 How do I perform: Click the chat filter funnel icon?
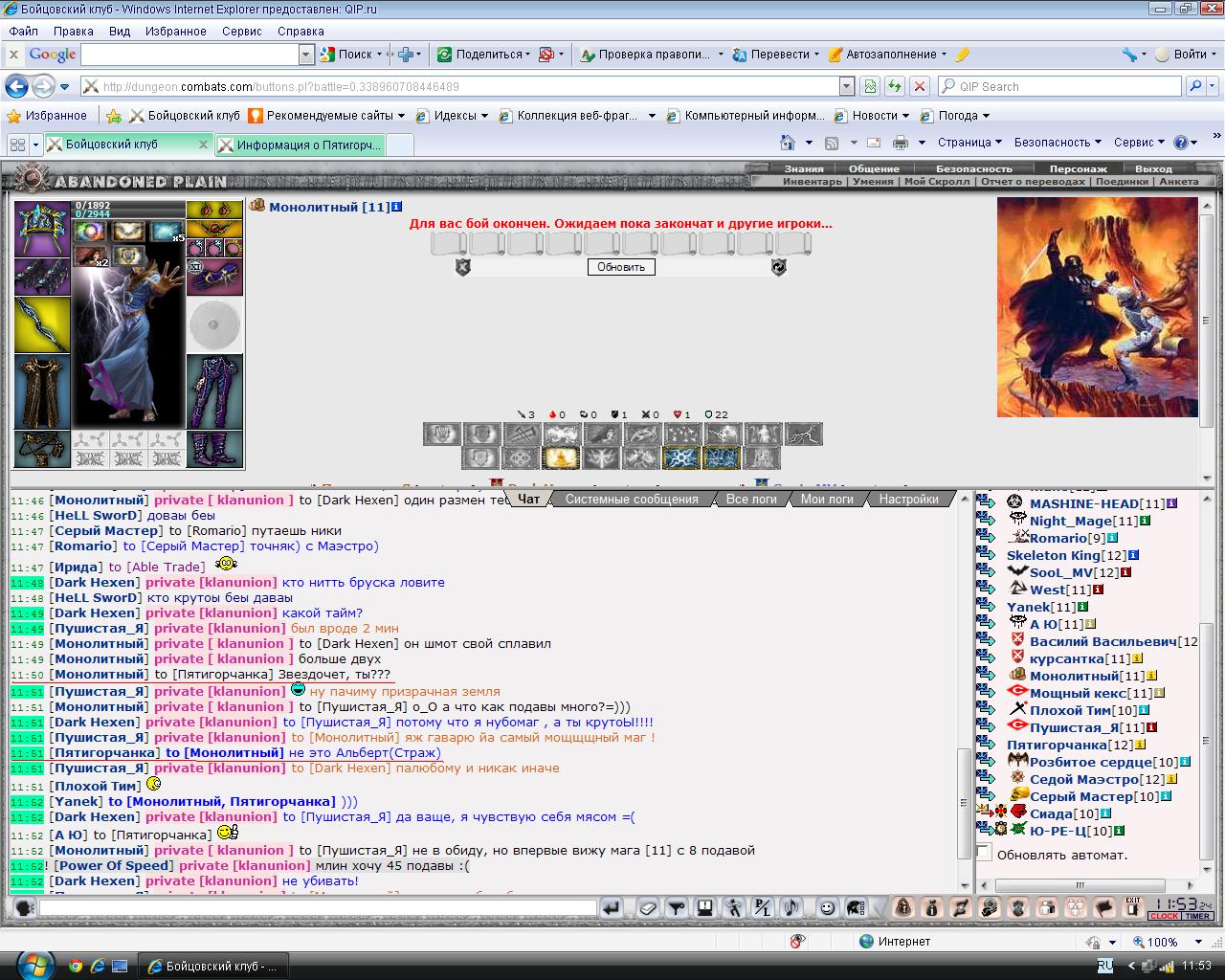(677, 907)
